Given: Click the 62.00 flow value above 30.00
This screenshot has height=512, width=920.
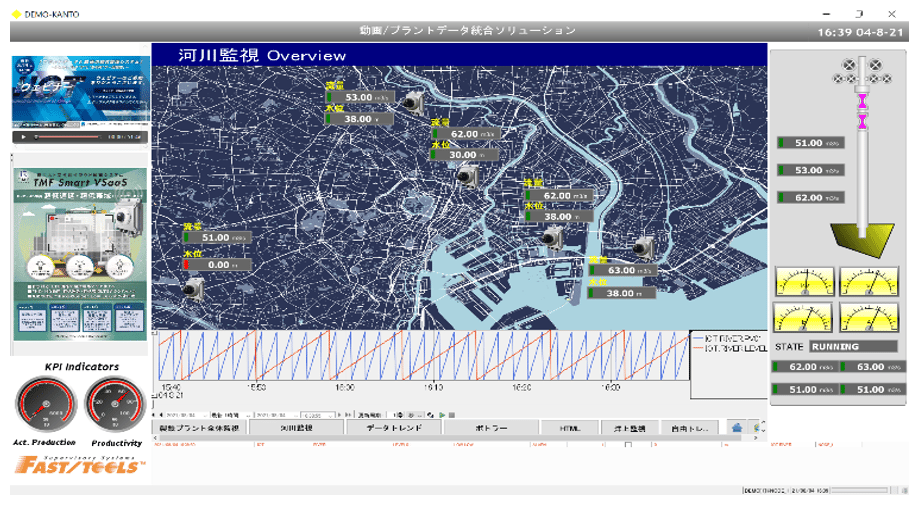Looking at the screenshot, I should 465,134.
